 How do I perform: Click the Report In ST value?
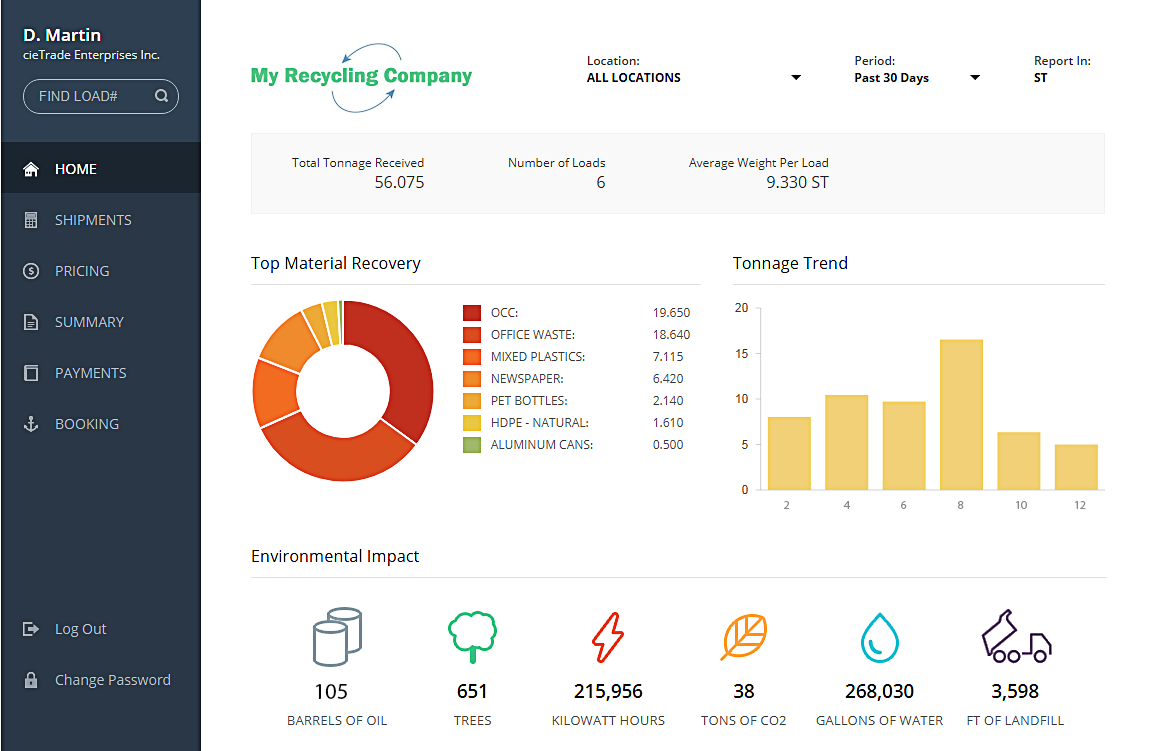pos(1040,77)
